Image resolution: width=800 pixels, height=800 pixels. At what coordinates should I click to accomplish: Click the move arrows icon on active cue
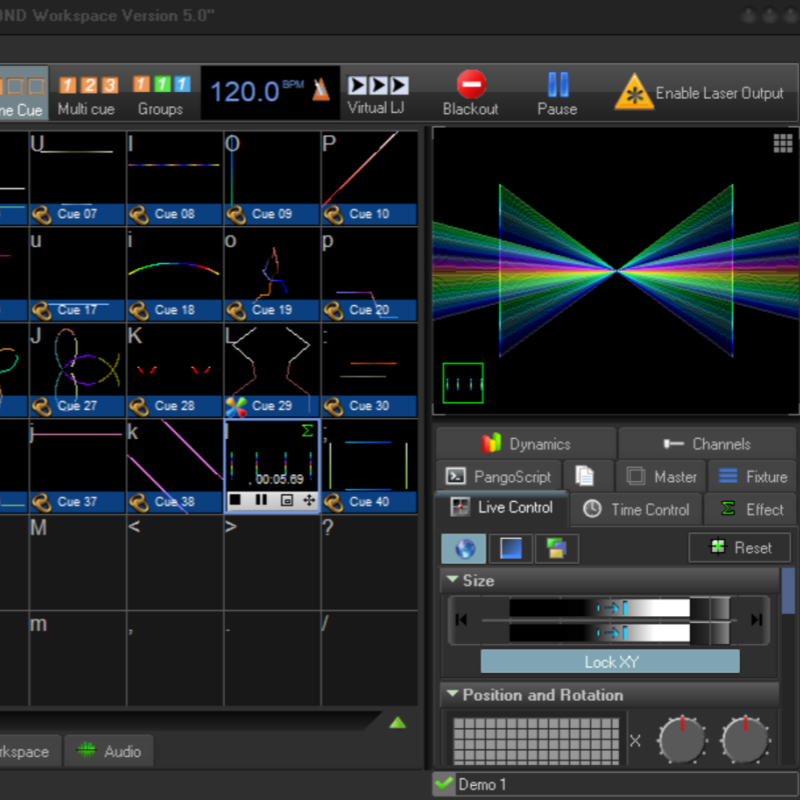coord(309,499)
